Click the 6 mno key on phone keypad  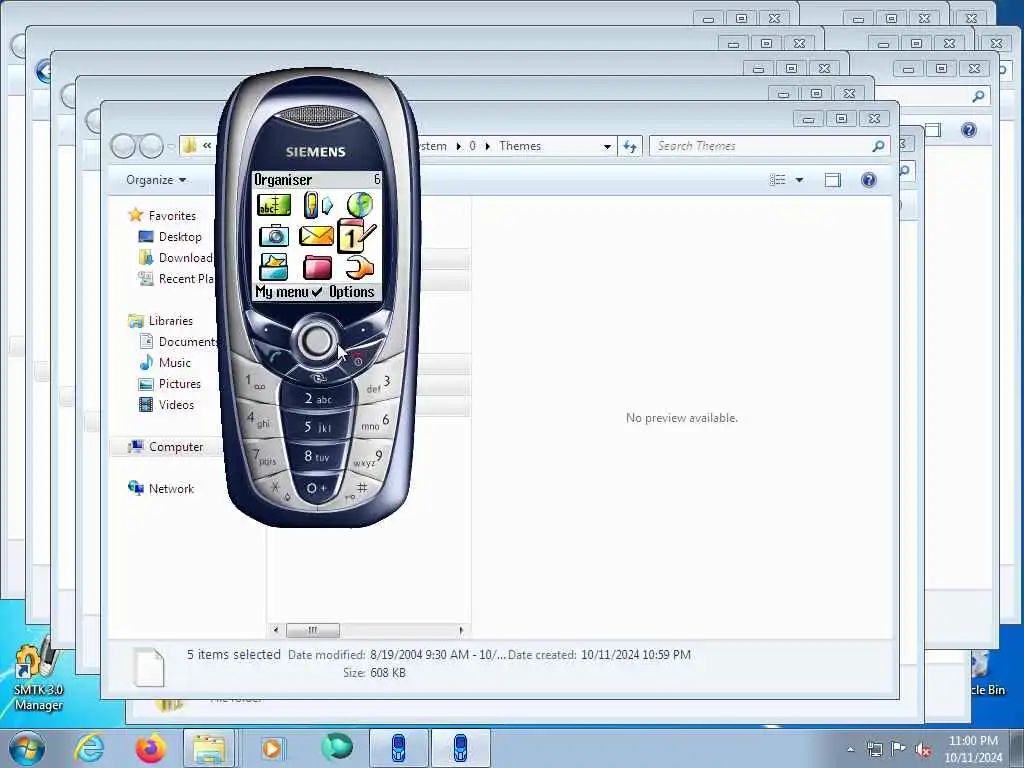coord(375,423)
